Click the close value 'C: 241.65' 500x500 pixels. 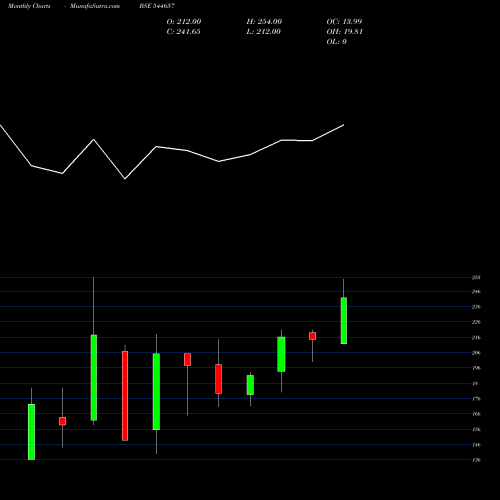pyautogui.click(x=183, y=31)
